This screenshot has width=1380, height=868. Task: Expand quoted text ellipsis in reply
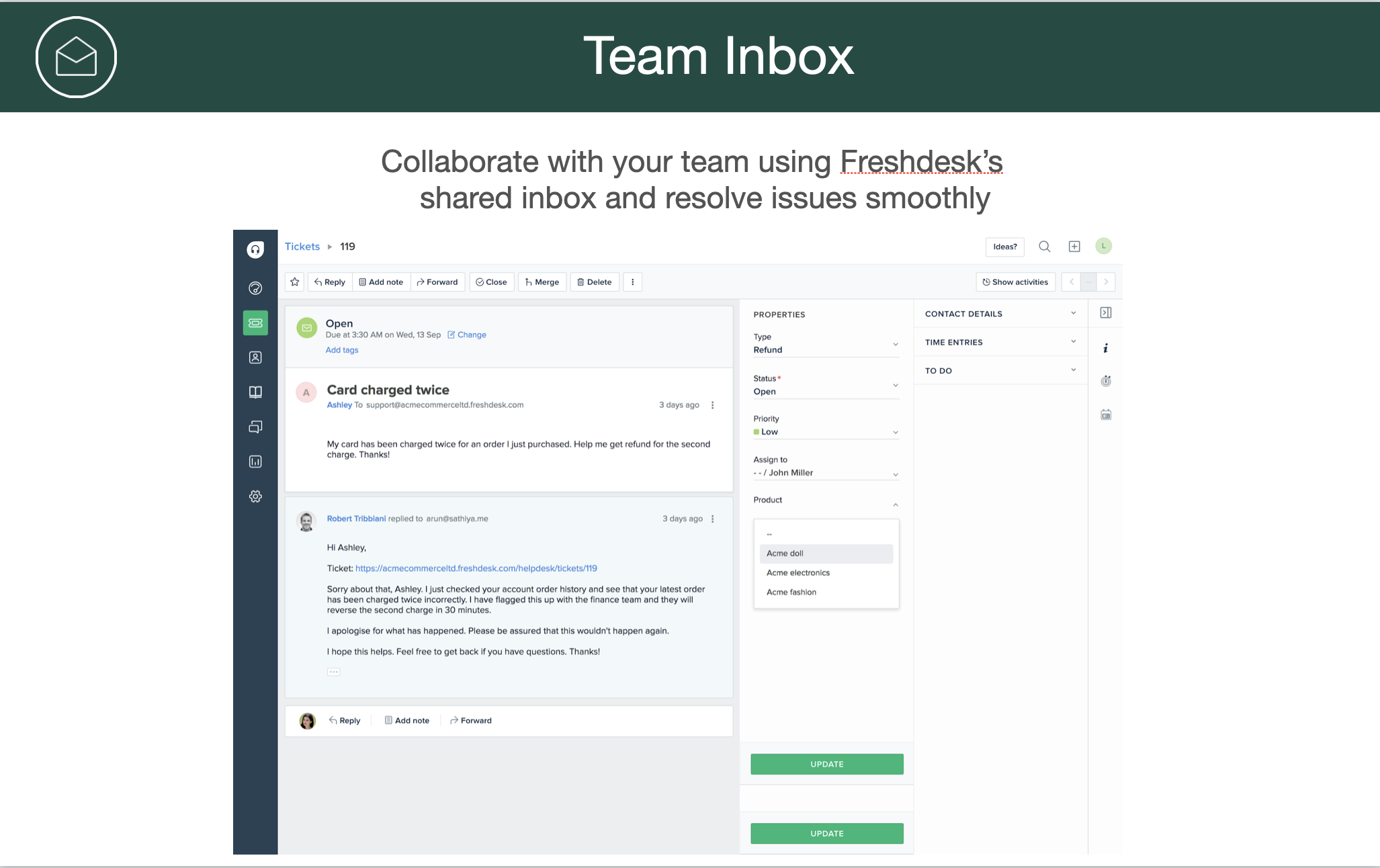pos(334,672)
